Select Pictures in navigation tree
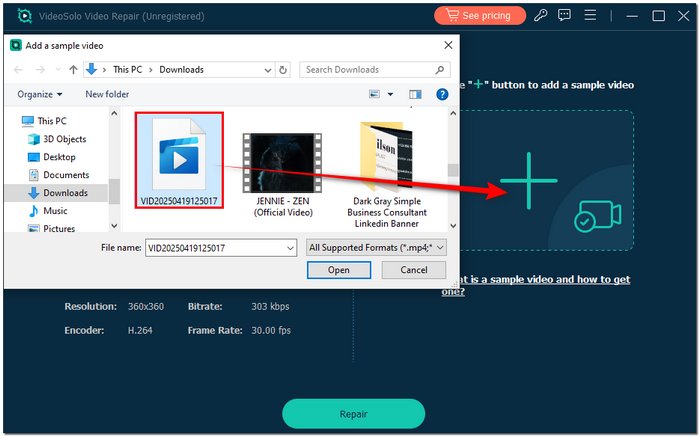Image resolution: width=700 pixels, height=437 pixels. [x=51, y=228]
